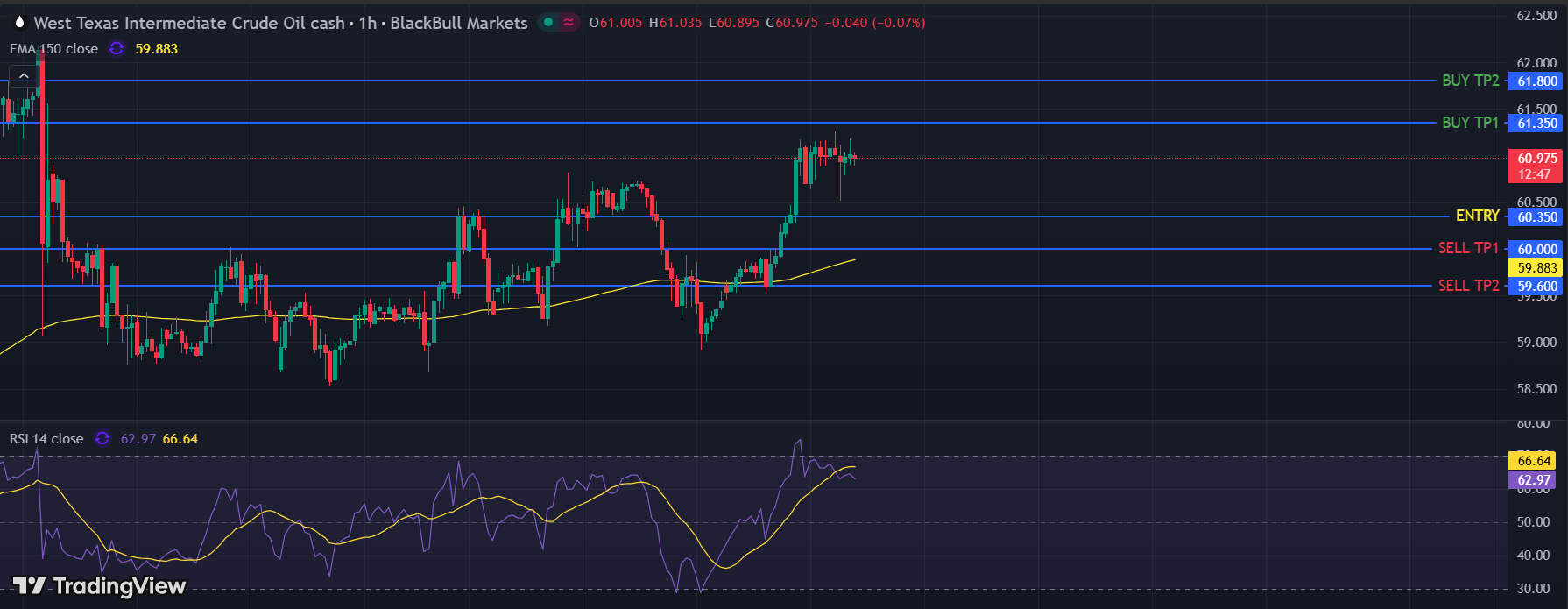Select the SELL TP1 line label
The image size is (1568, 609).
(x=1468, y=248)
